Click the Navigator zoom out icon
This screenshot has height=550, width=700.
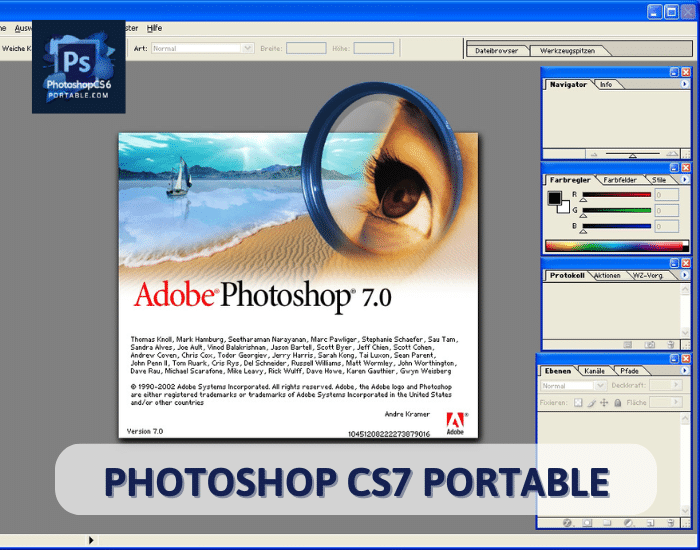point(594,154)
